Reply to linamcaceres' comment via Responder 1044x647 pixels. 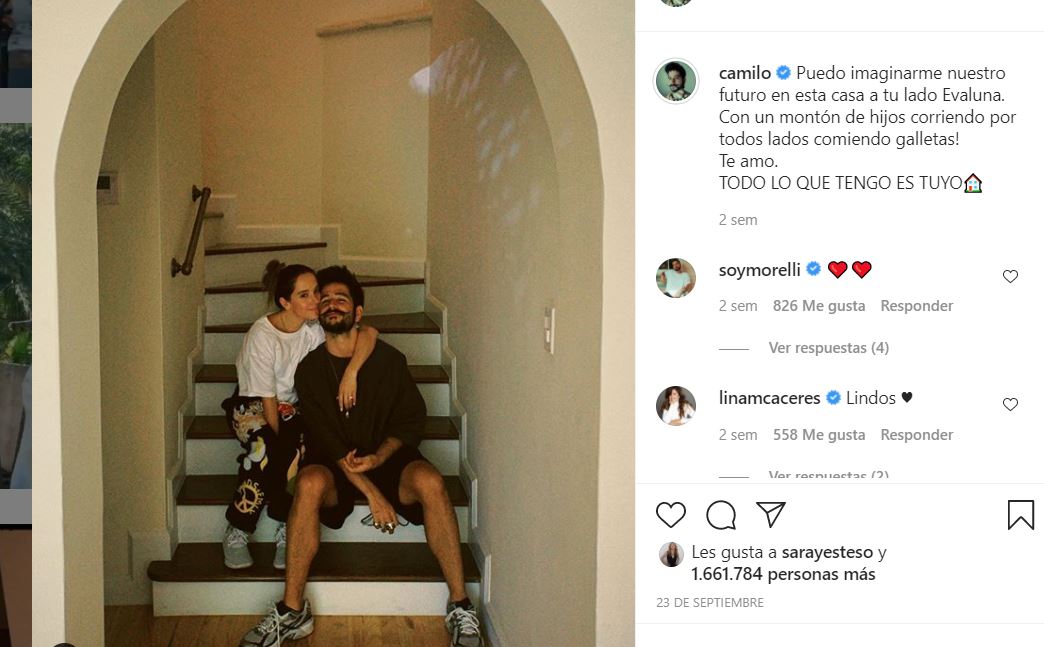coord(916,435)
